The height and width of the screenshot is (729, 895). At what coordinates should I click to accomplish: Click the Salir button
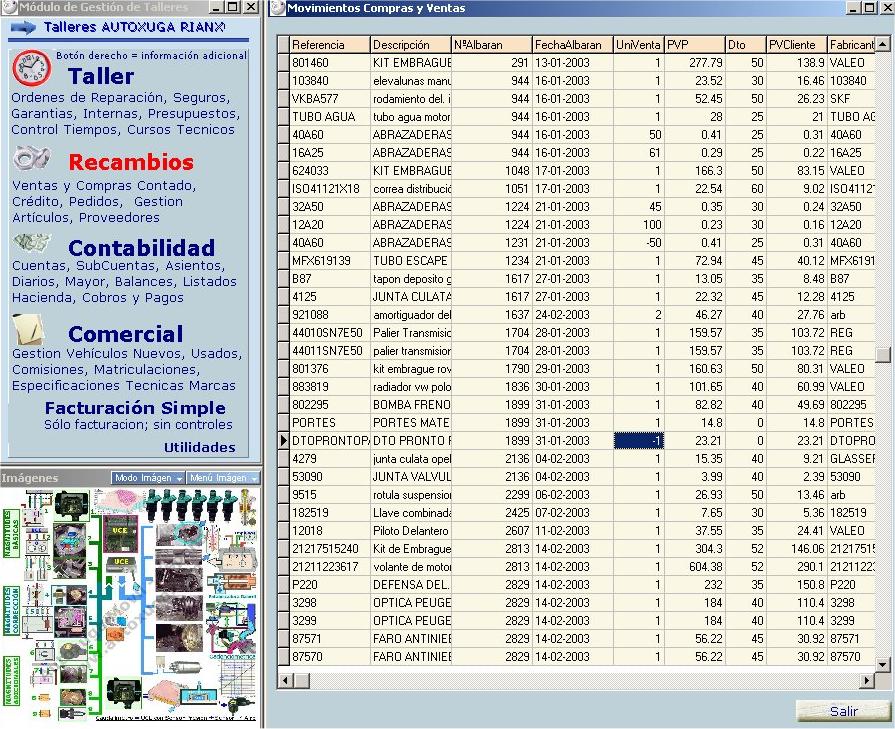coord(843,711)
